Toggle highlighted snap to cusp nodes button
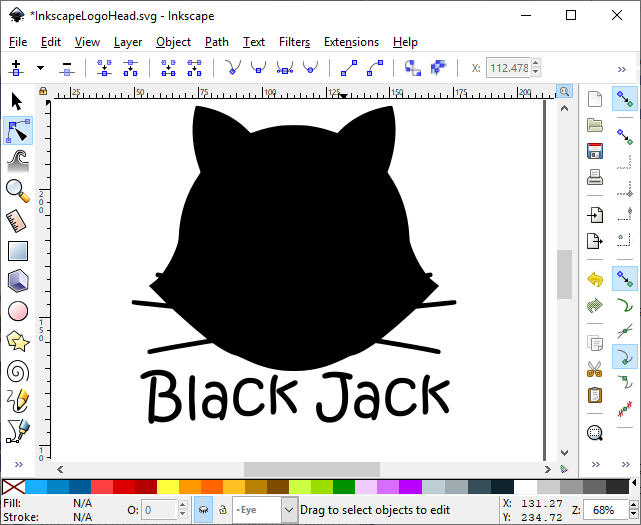The width and height of the screenshot is (641, 525). pos(625,357)
